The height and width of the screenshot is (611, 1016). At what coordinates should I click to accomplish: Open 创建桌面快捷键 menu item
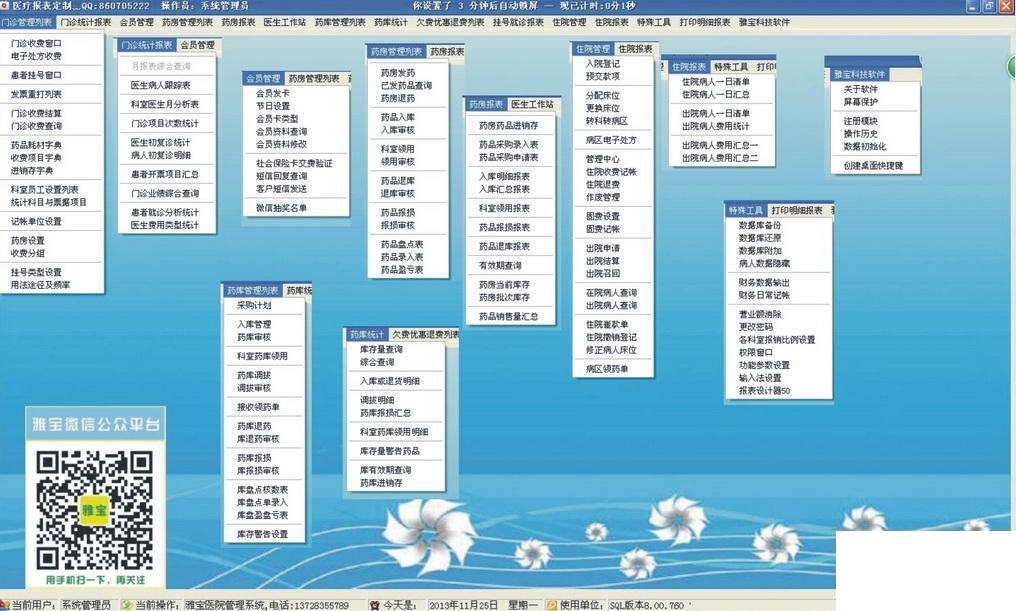(x=873, y=166)
